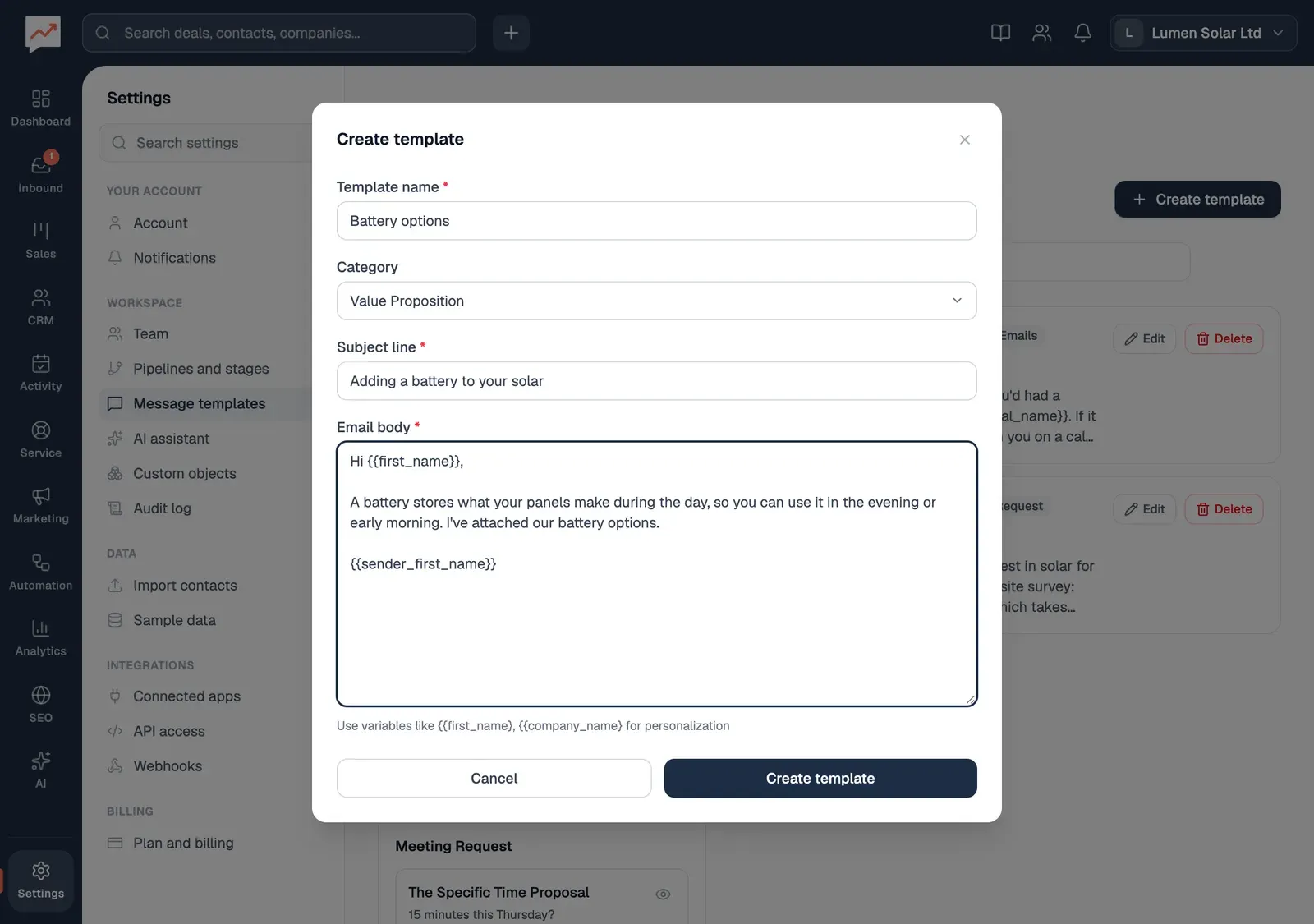
Task: Click the app logo at top left
Action: tap(43, 34)
